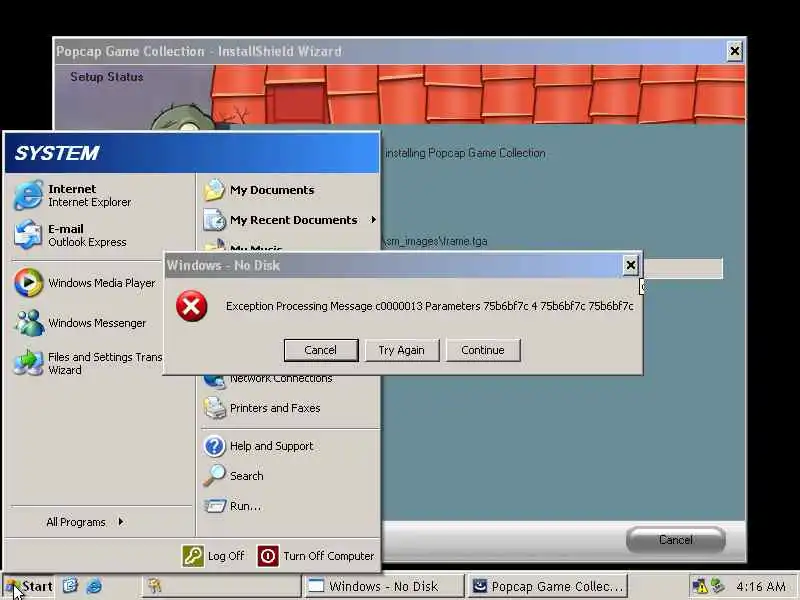Click the Turn Off Computer power icon
The width and height of the screenshot is (800, 600).
coord(268,556)
